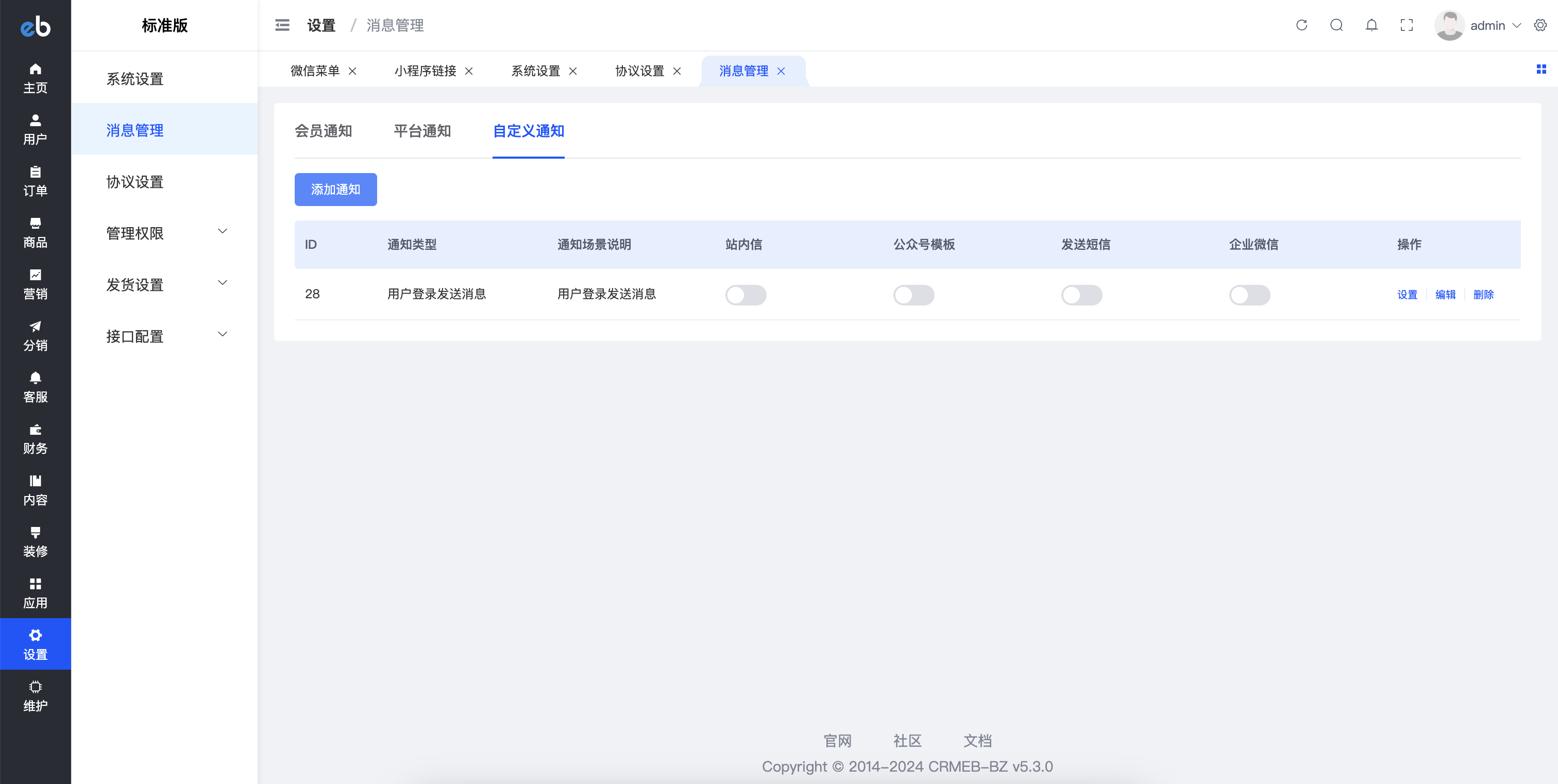Click the 设置 breadcrumb
This screenshot has height=784, width=1558.
tap(321, 25)
